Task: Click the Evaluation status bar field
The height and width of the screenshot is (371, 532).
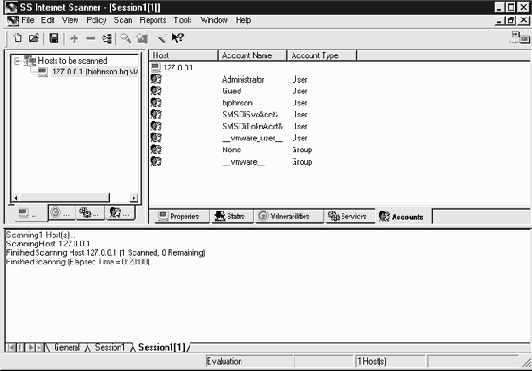Action: pos(249,361)
